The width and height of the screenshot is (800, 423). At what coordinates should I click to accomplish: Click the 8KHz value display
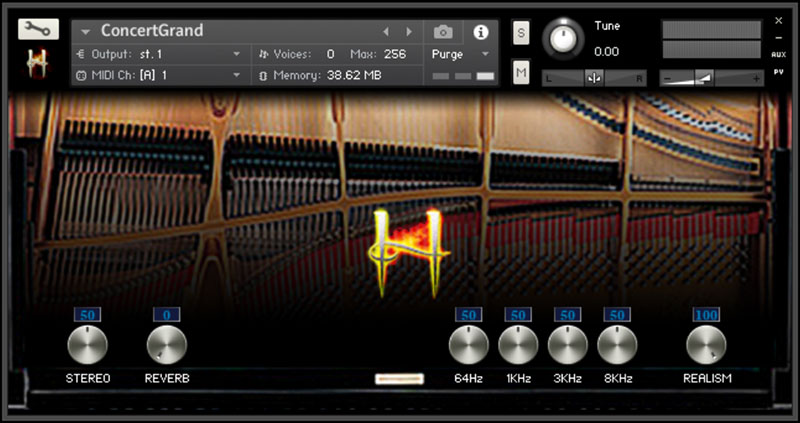tap(617, 315)
